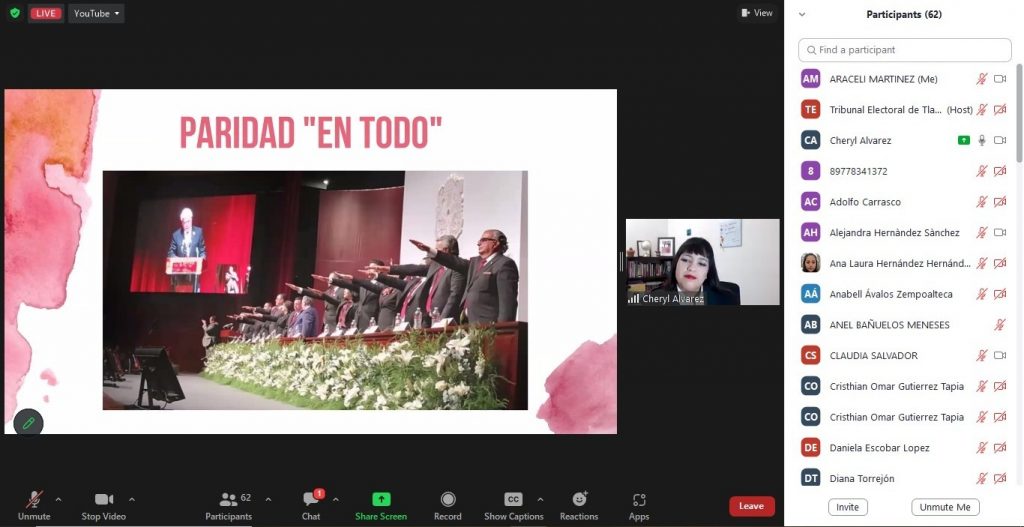Toggle Stop Video camera button
The height and width of the screenshot is (527, 1024).
click(x=104, y=499)
